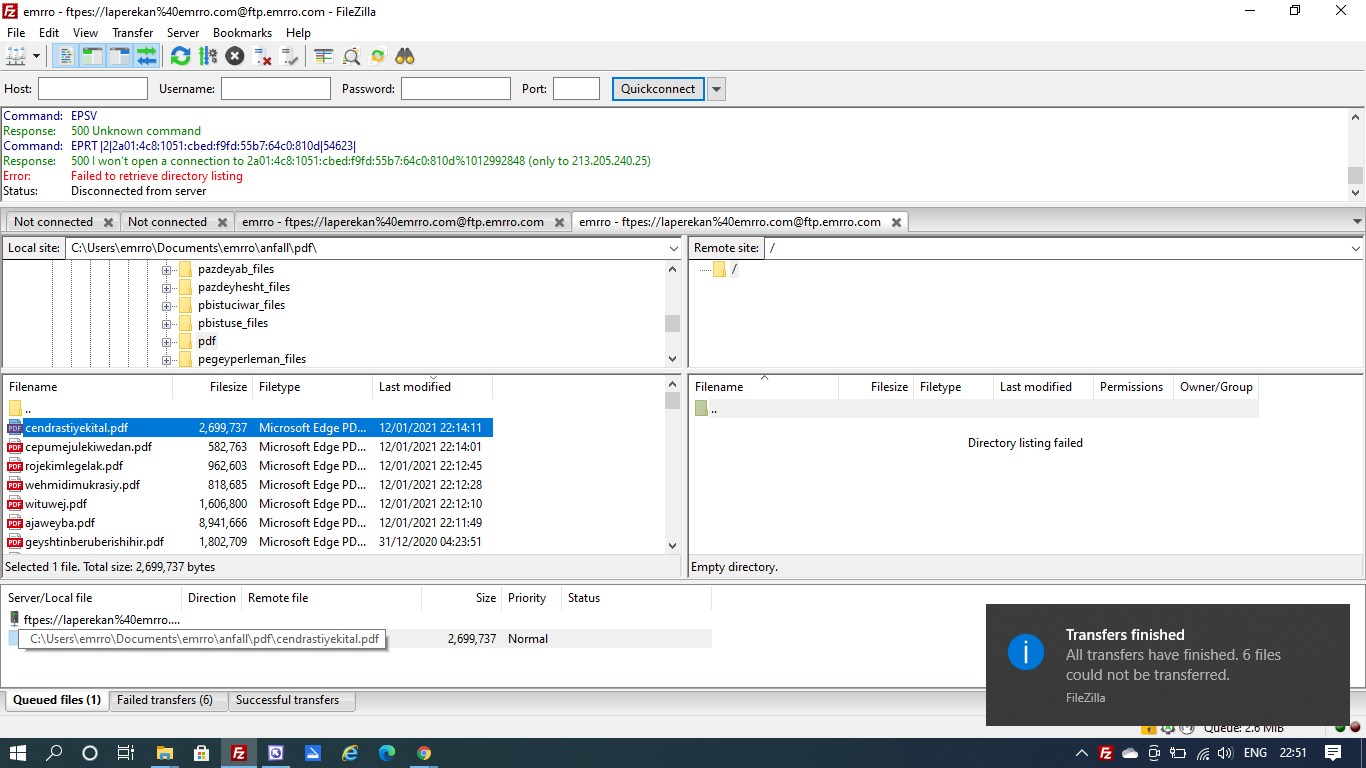Sort remote files by Permissions column
This screenshot has height=768, width=1366.
(1131, 387)
